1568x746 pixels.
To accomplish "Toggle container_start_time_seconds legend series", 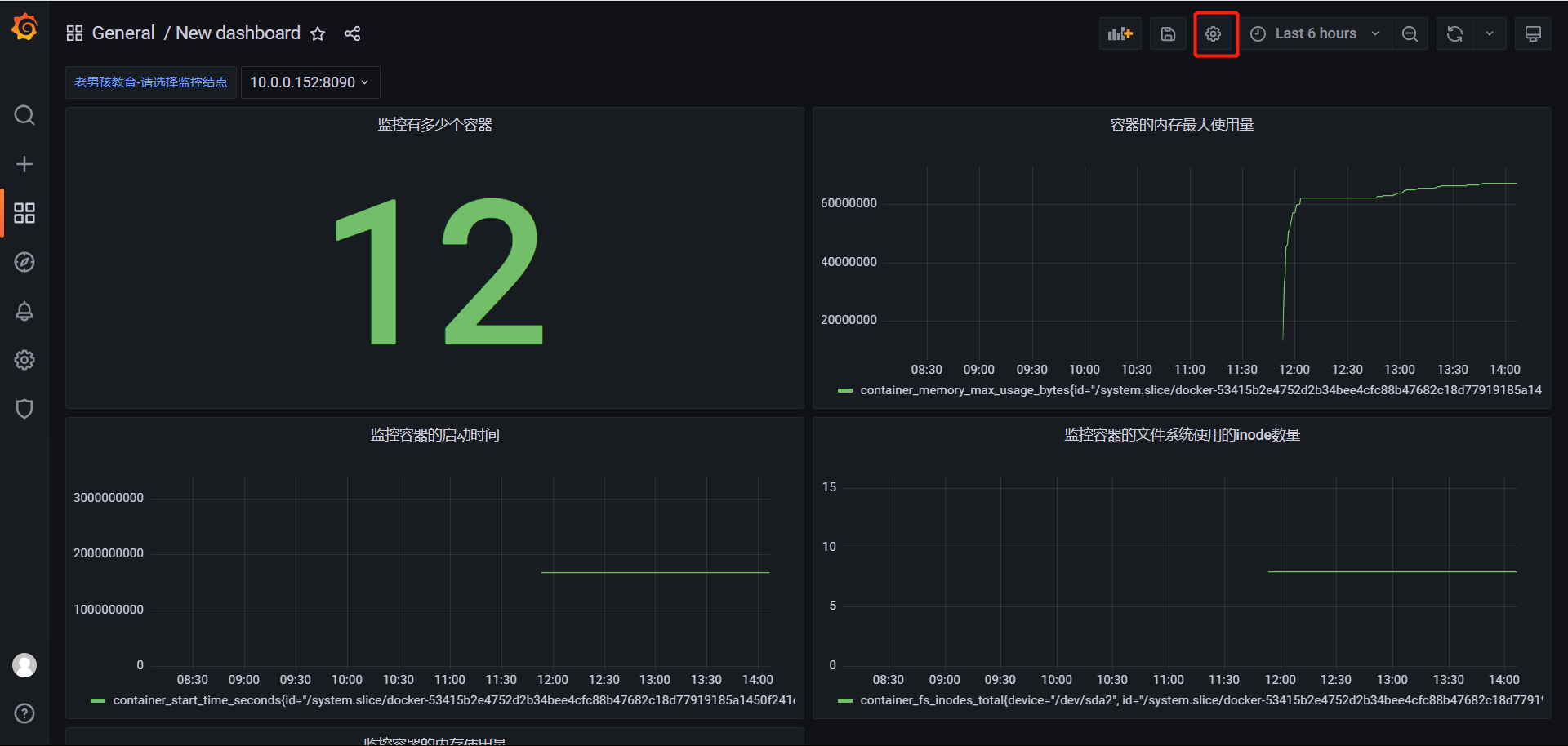I will click(454, 700).
